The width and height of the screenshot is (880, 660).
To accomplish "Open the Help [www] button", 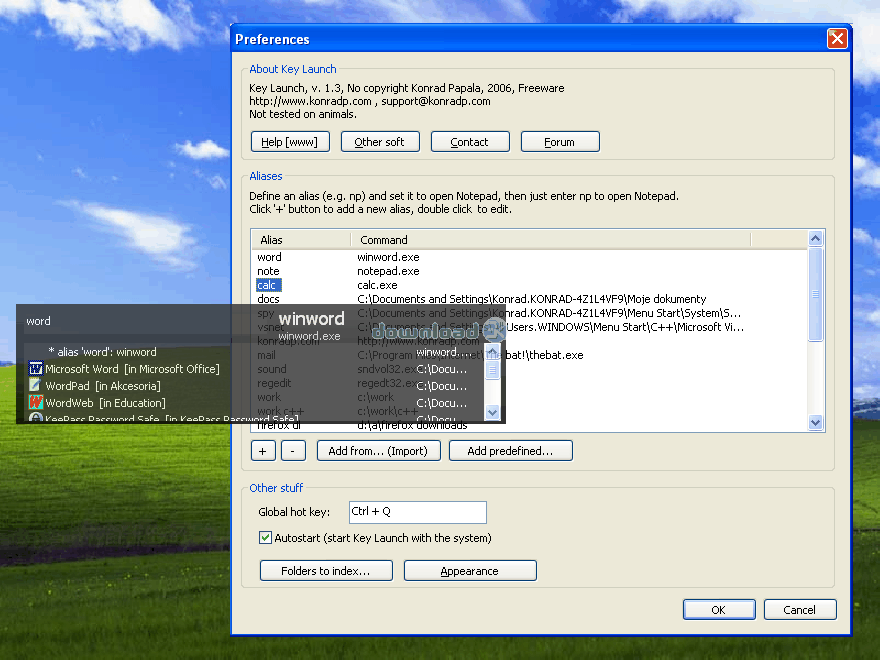I will [289, 142].
